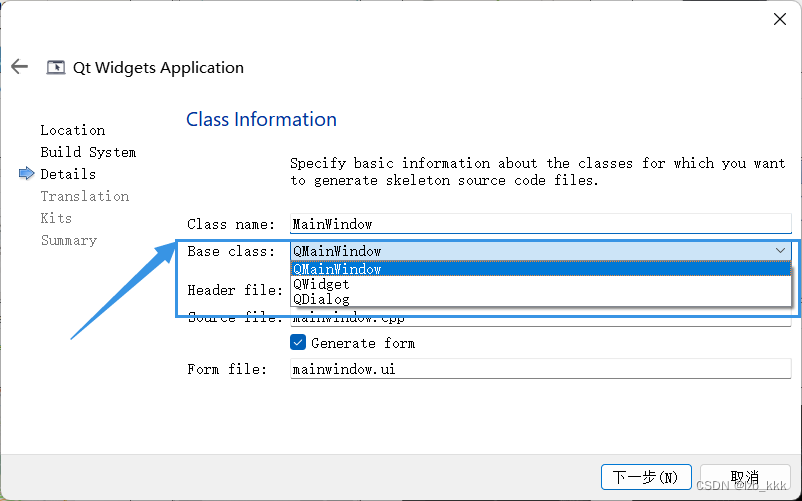
Task: Select QMainWindow from the dropdown list
Action: [541, 269]
